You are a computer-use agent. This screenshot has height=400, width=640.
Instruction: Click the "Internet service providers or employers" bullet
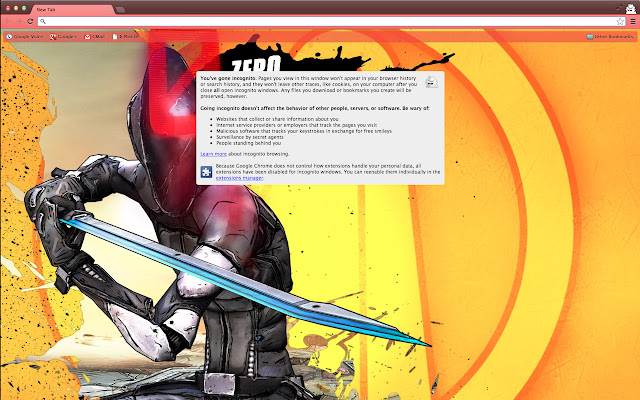[297, 125]
